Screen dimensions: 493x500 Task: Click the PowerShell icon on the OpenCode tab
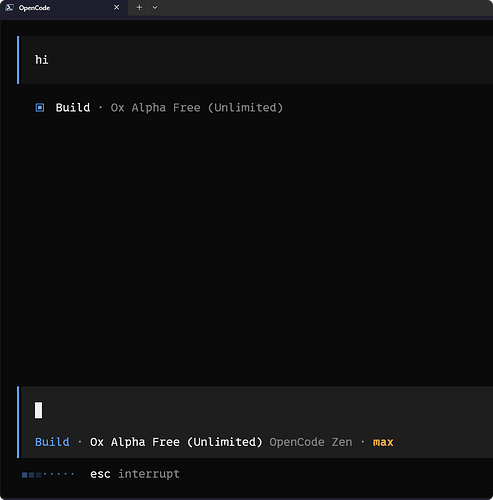9,8
